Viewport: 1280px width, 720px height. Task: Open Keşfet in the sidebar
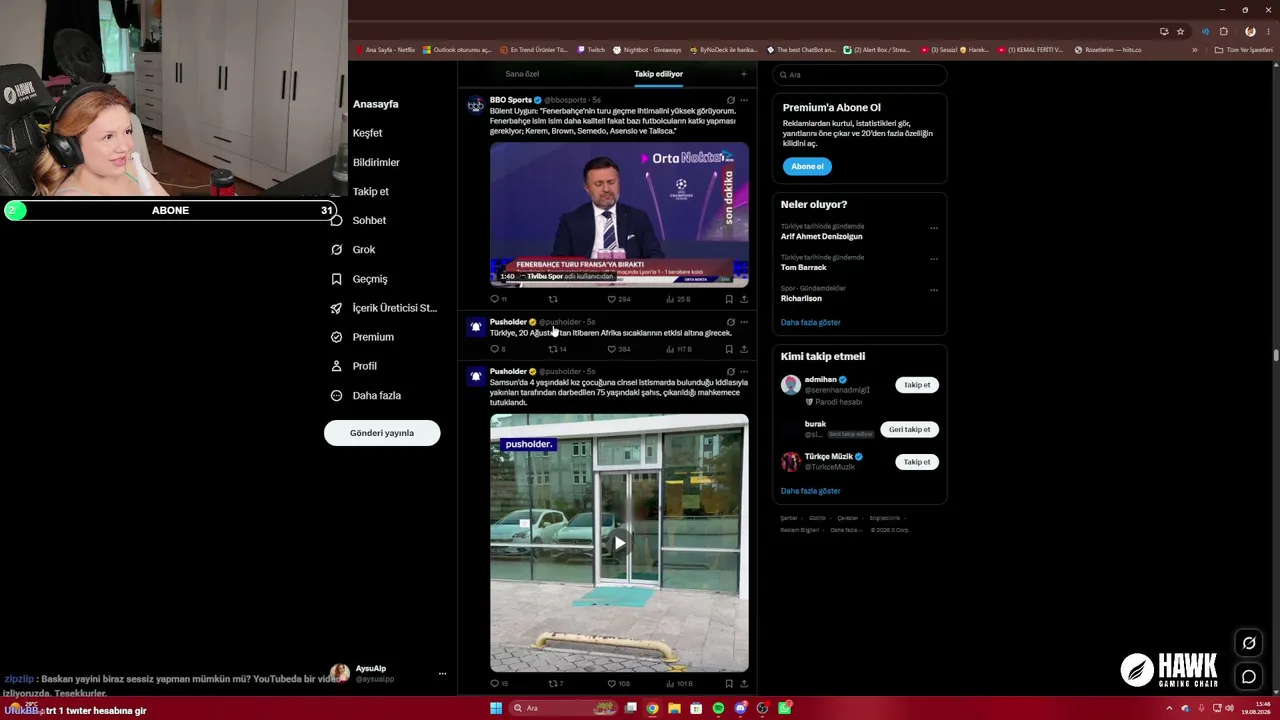coord(367,133)
